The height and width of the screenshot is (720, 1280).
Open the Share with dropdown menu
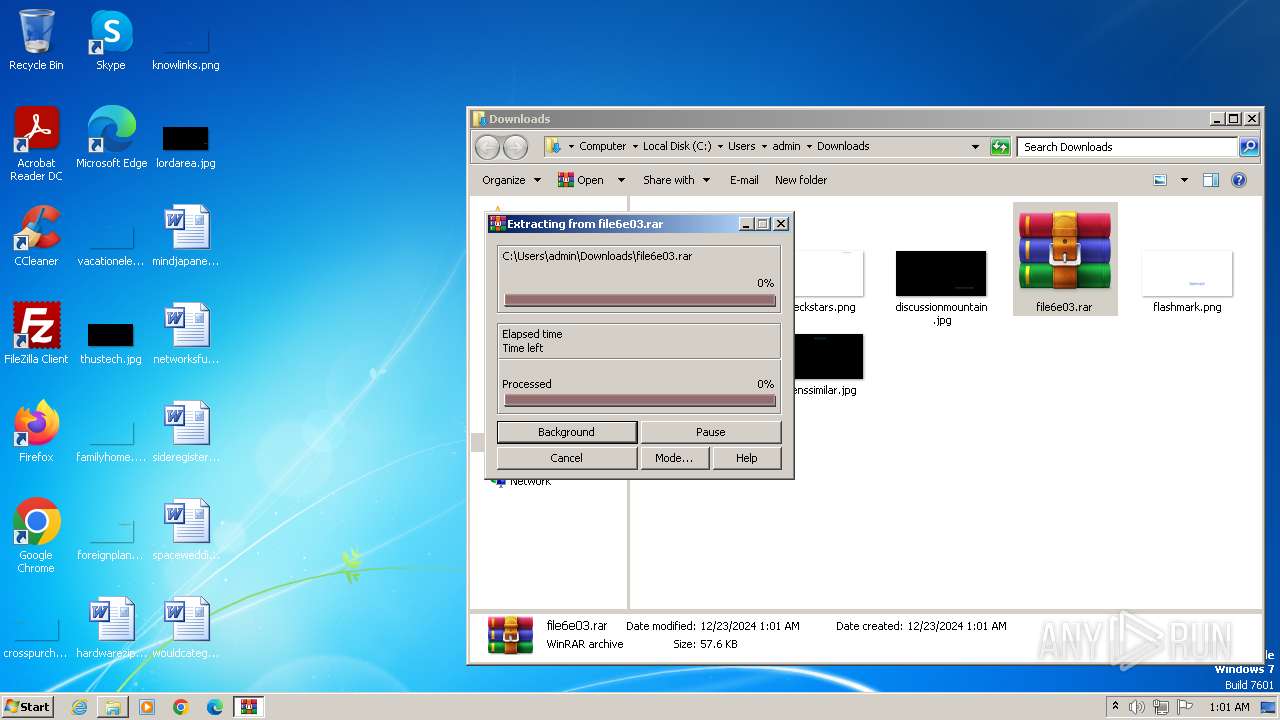tap(677, 180)
